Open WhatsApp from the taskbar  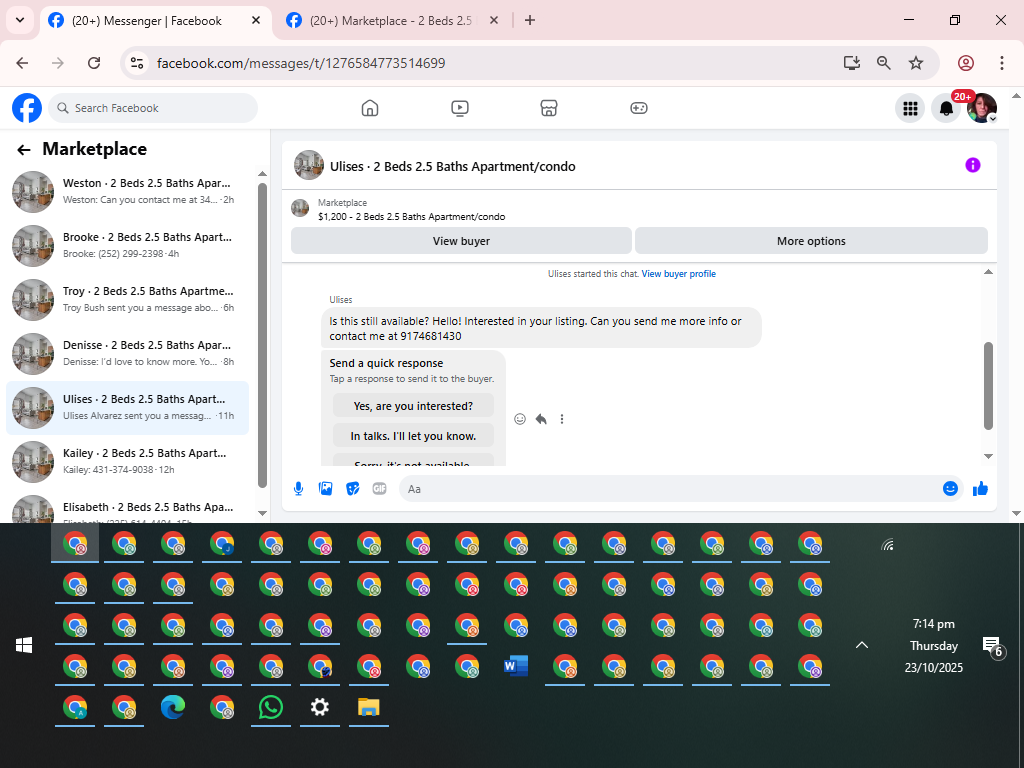(271, 707)
